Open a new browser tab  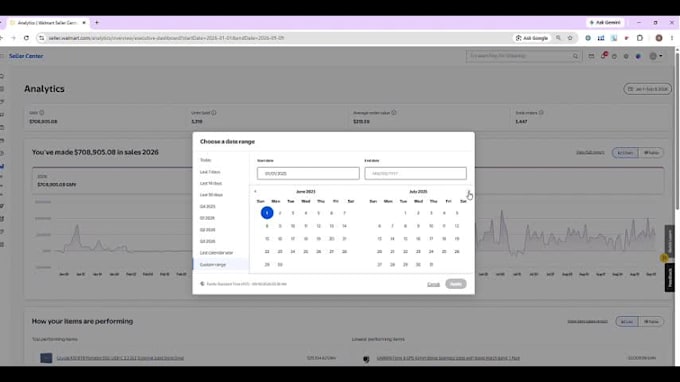[x=97, y=23]
